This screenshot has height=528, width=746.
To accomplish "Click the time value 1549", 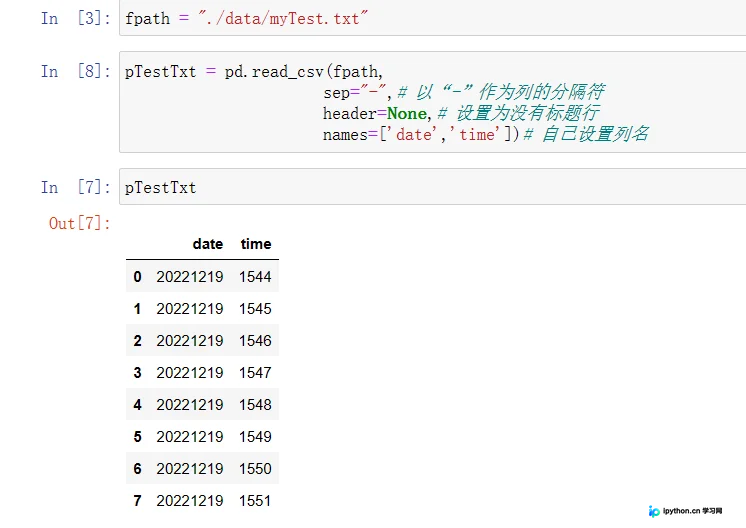I will pyautogui.click(x=255, y=437).
